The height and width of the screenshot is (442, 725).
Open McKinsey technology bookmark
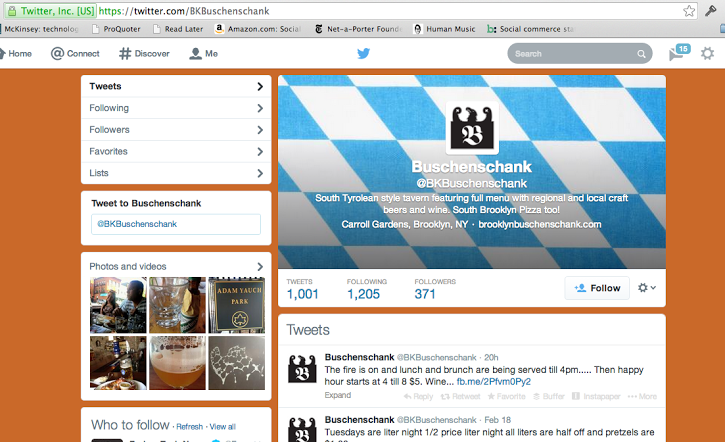coord(40,29)
